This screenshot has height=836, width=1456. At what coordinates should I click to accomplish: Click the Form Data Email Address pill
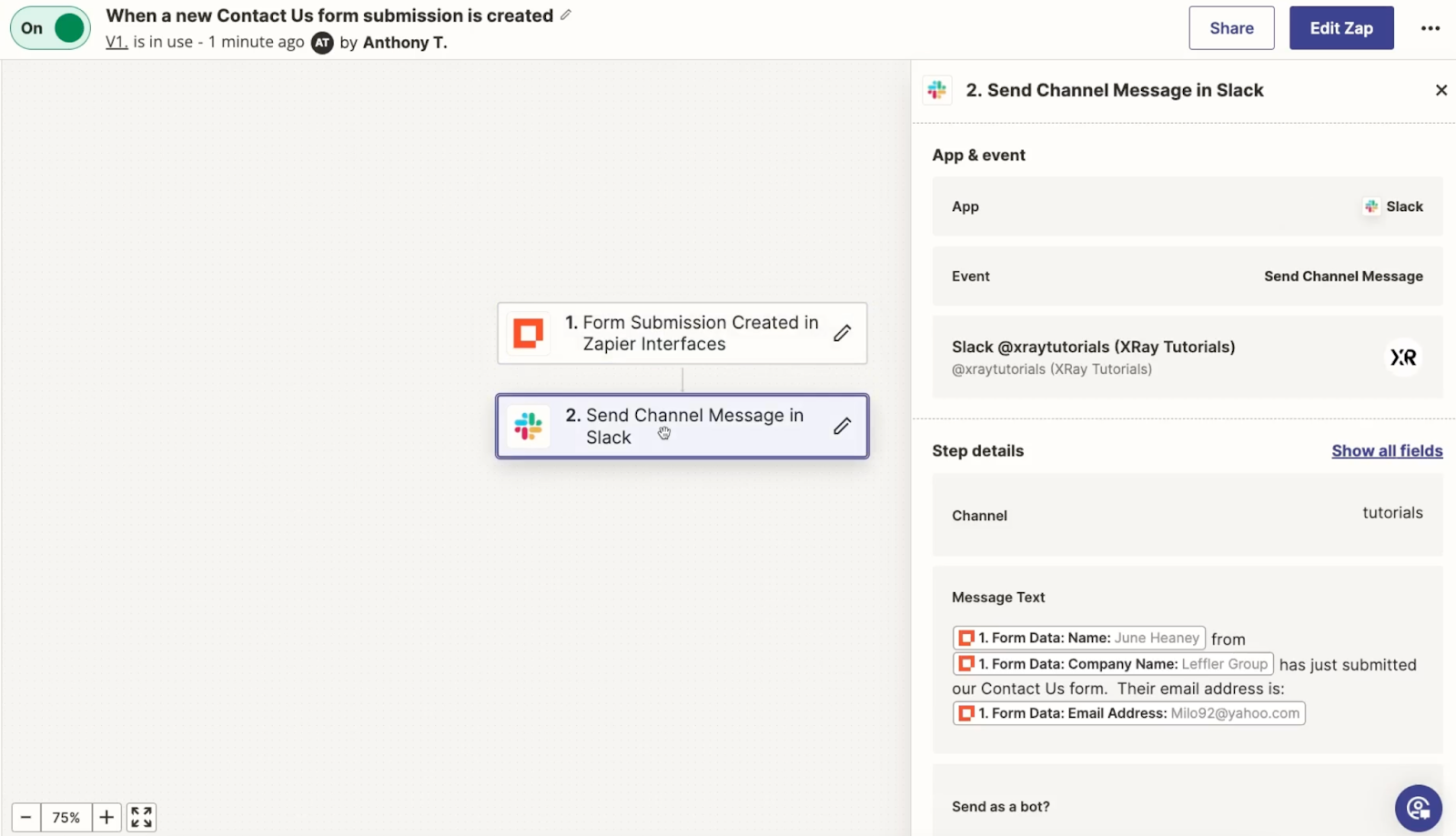click(x=1129, y=713)
